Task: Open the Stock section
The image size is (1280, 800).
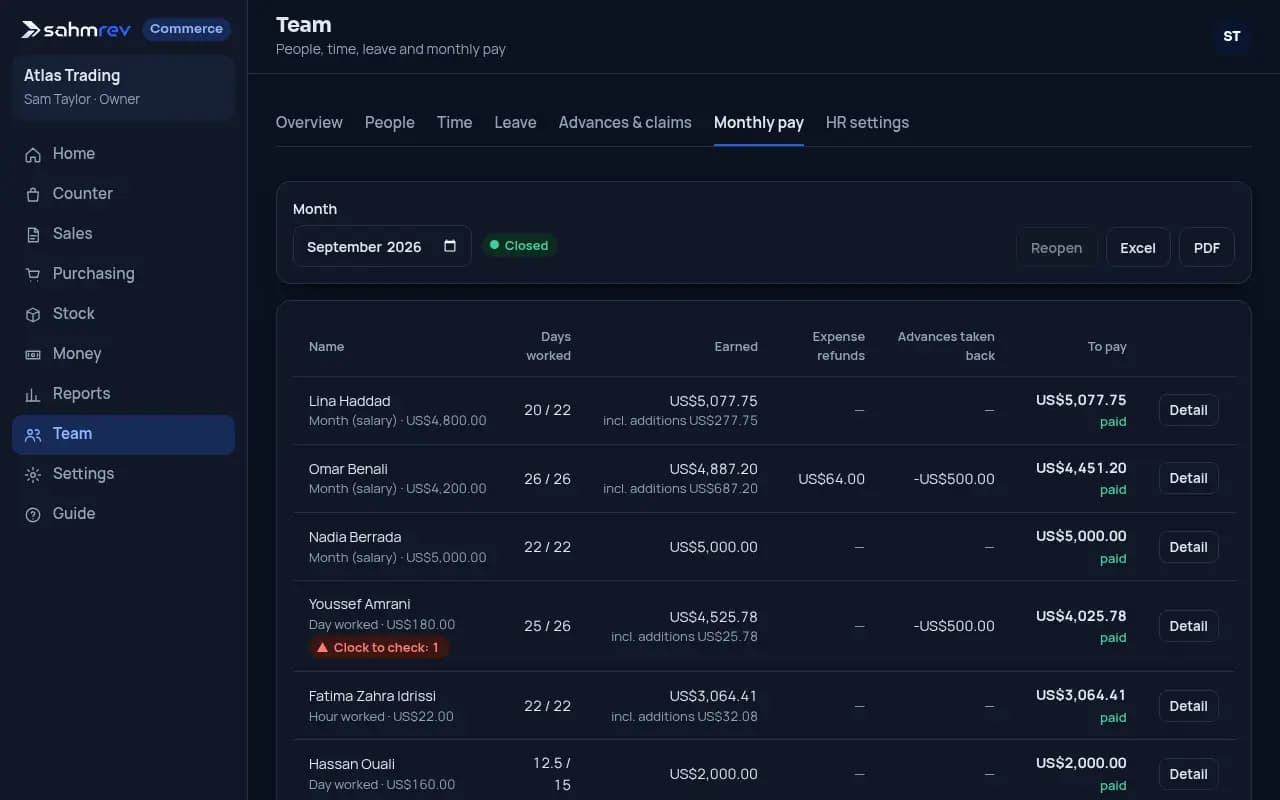Action: (123, 314)
